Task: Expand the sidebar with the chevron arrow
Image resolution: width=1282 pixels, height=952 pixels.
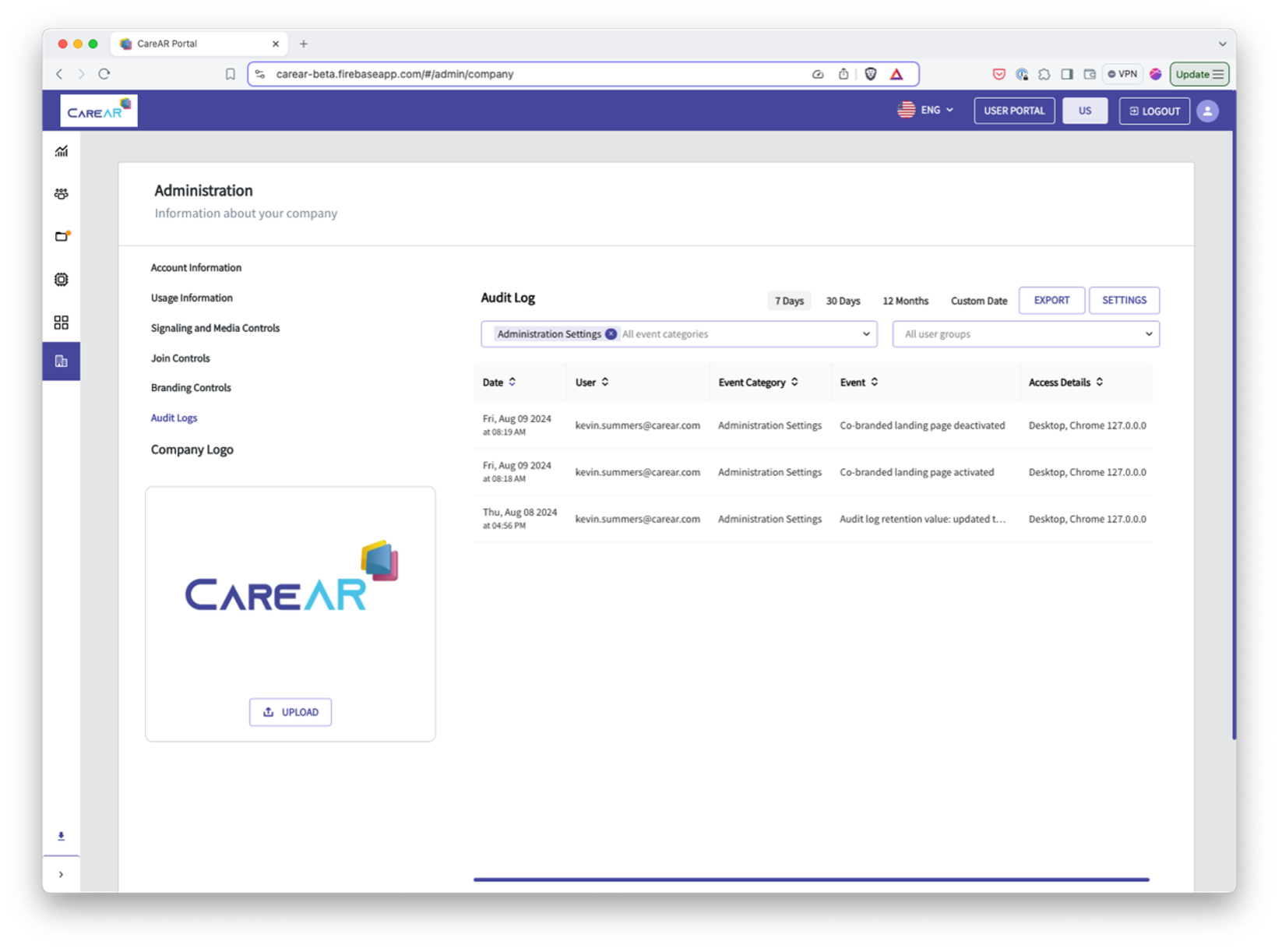Action: point(61,873)
